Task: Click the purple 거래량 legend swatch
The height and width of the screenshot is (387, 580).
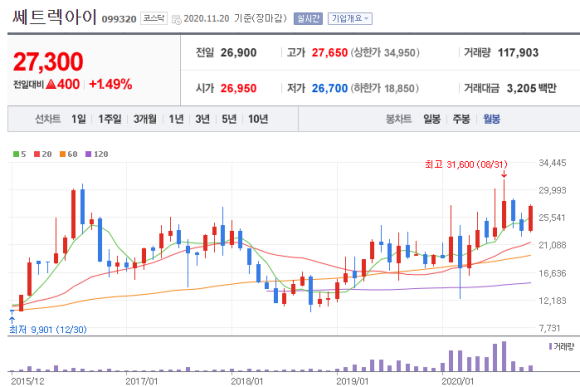Action: (x=550, y=346)
